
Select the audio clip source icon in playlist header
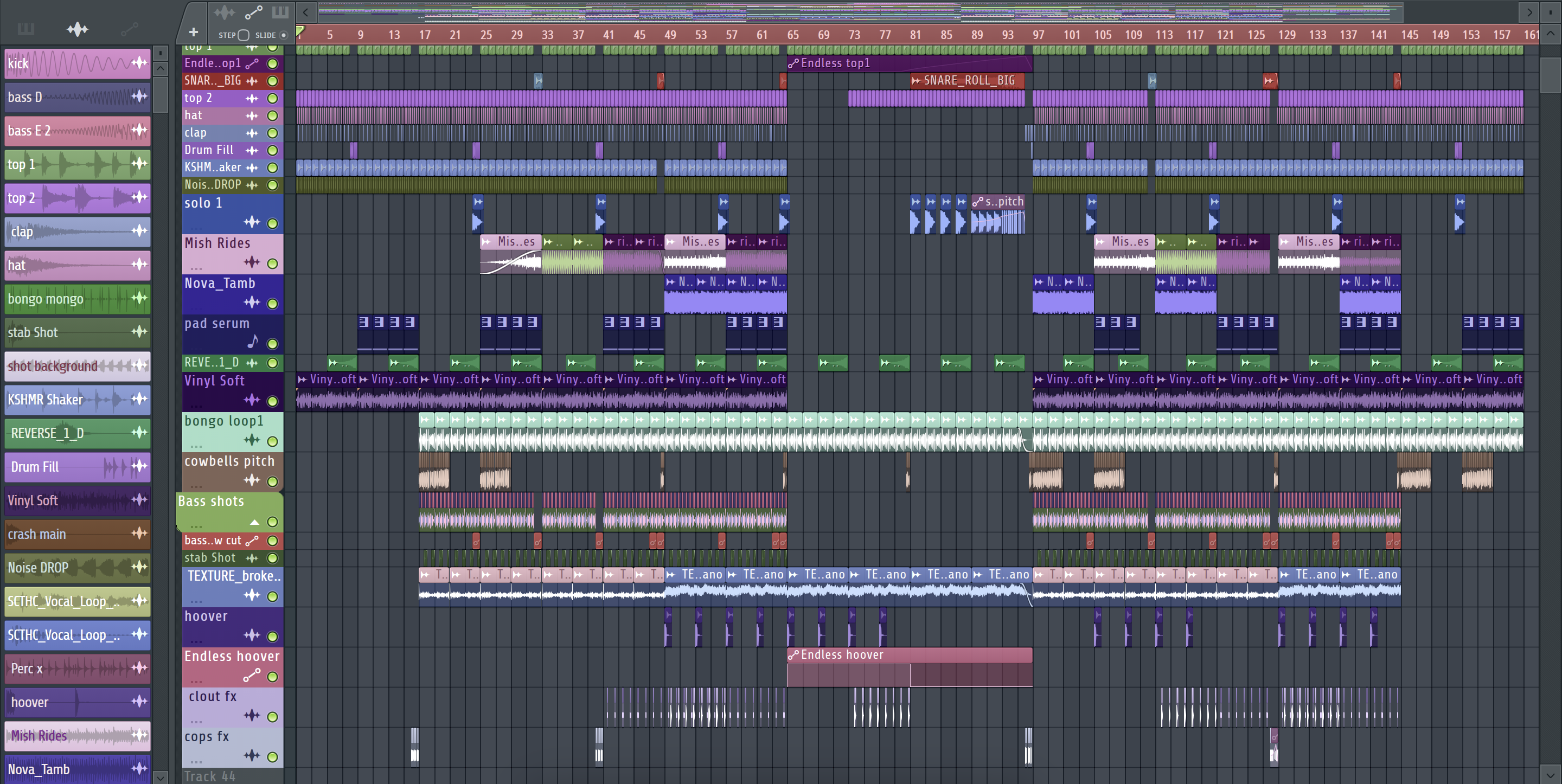coord(224,12)
